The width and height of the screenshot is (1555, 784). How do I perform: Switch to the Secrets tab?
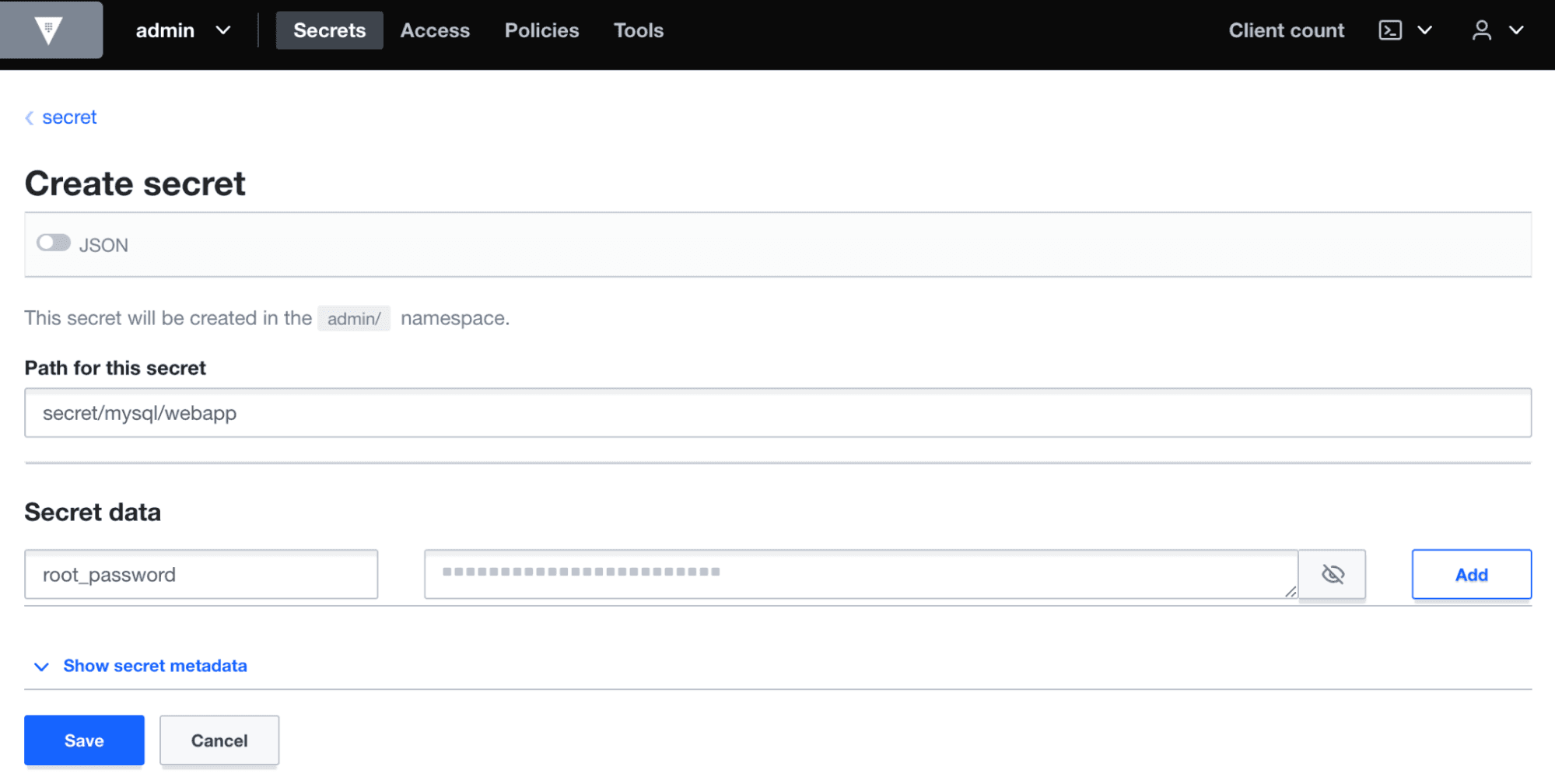[329, 30]
